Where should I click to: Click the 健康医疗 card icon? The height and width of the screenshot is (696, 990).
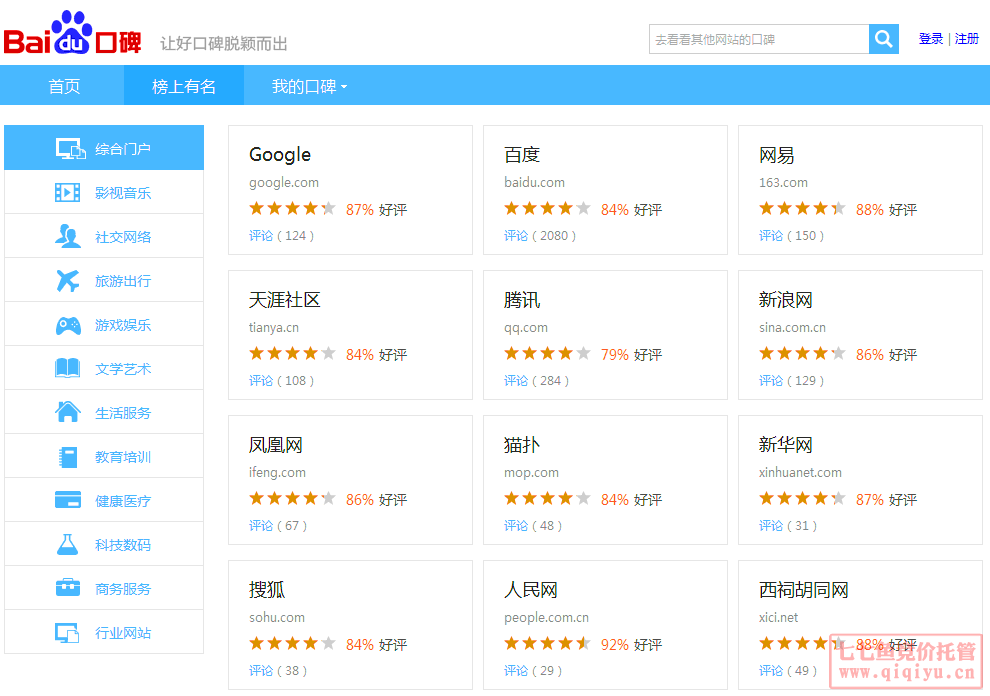(68, 500)
